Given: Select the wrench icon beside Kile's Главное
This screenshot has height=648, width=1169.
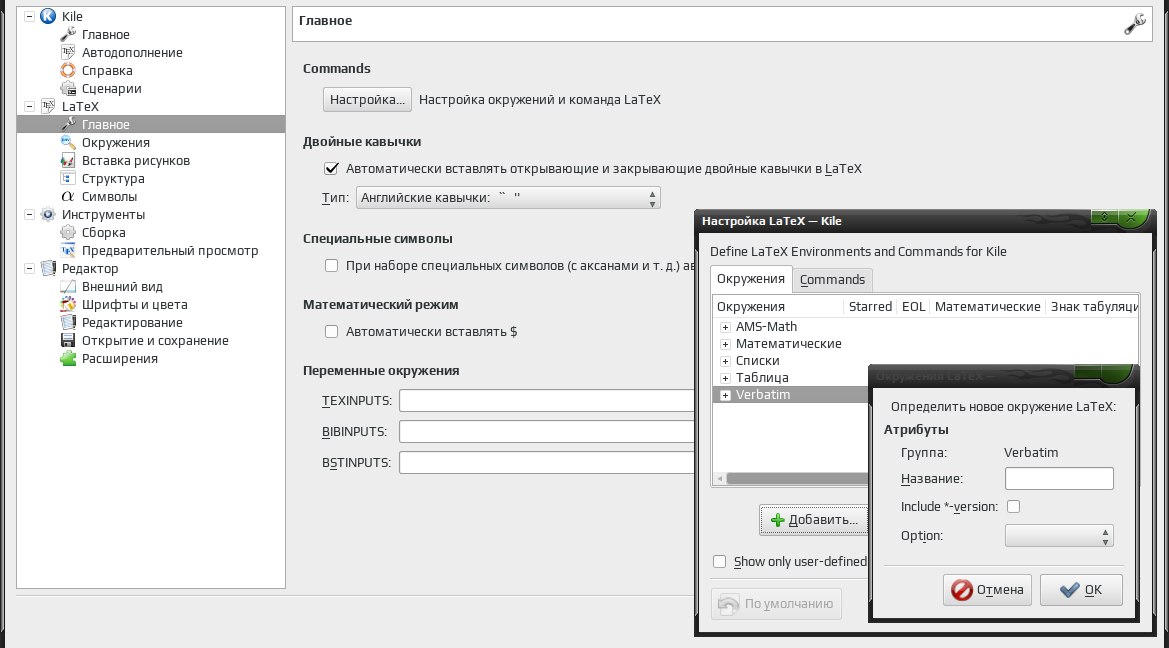Looking at the screenshot, I should 68,34.
